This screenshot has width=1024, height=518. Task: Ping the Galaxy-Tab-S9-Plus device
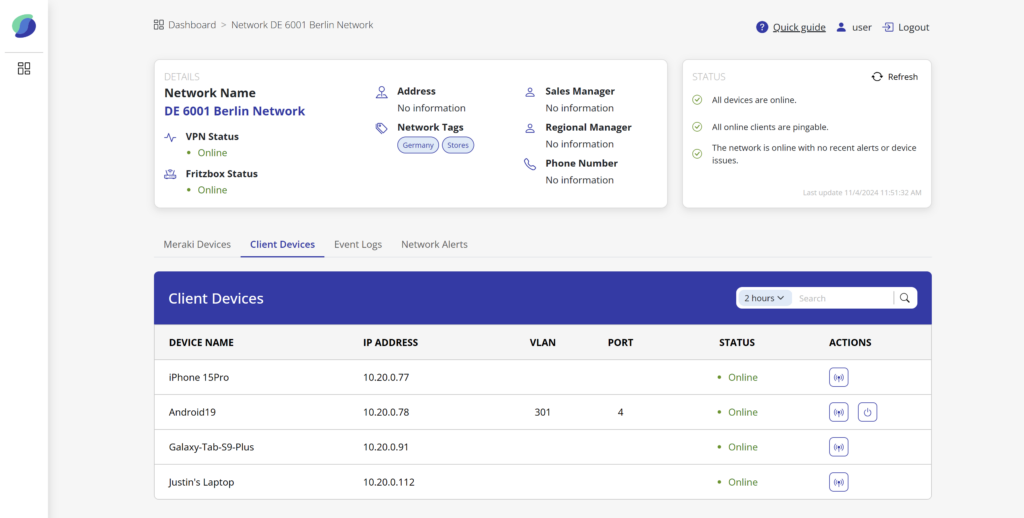(838, 447)
